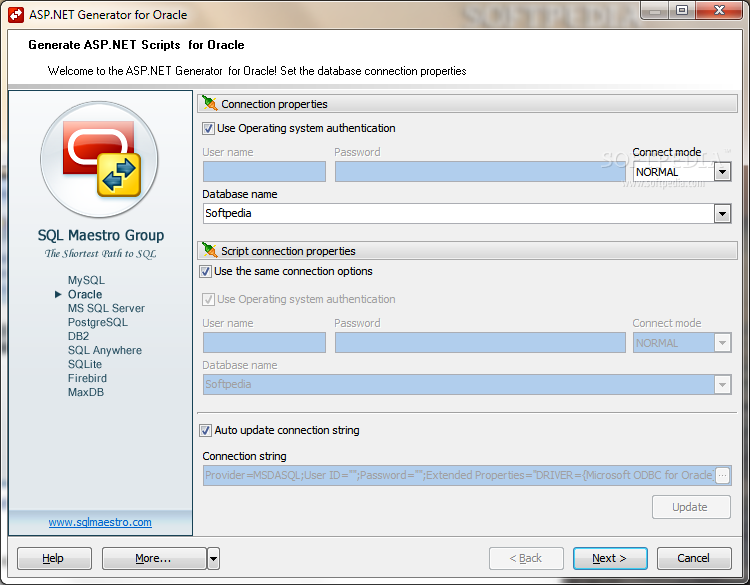The height and width of the screenshot is (585, 750).
Task: Cancel the wizard
Action: point(694,558)
